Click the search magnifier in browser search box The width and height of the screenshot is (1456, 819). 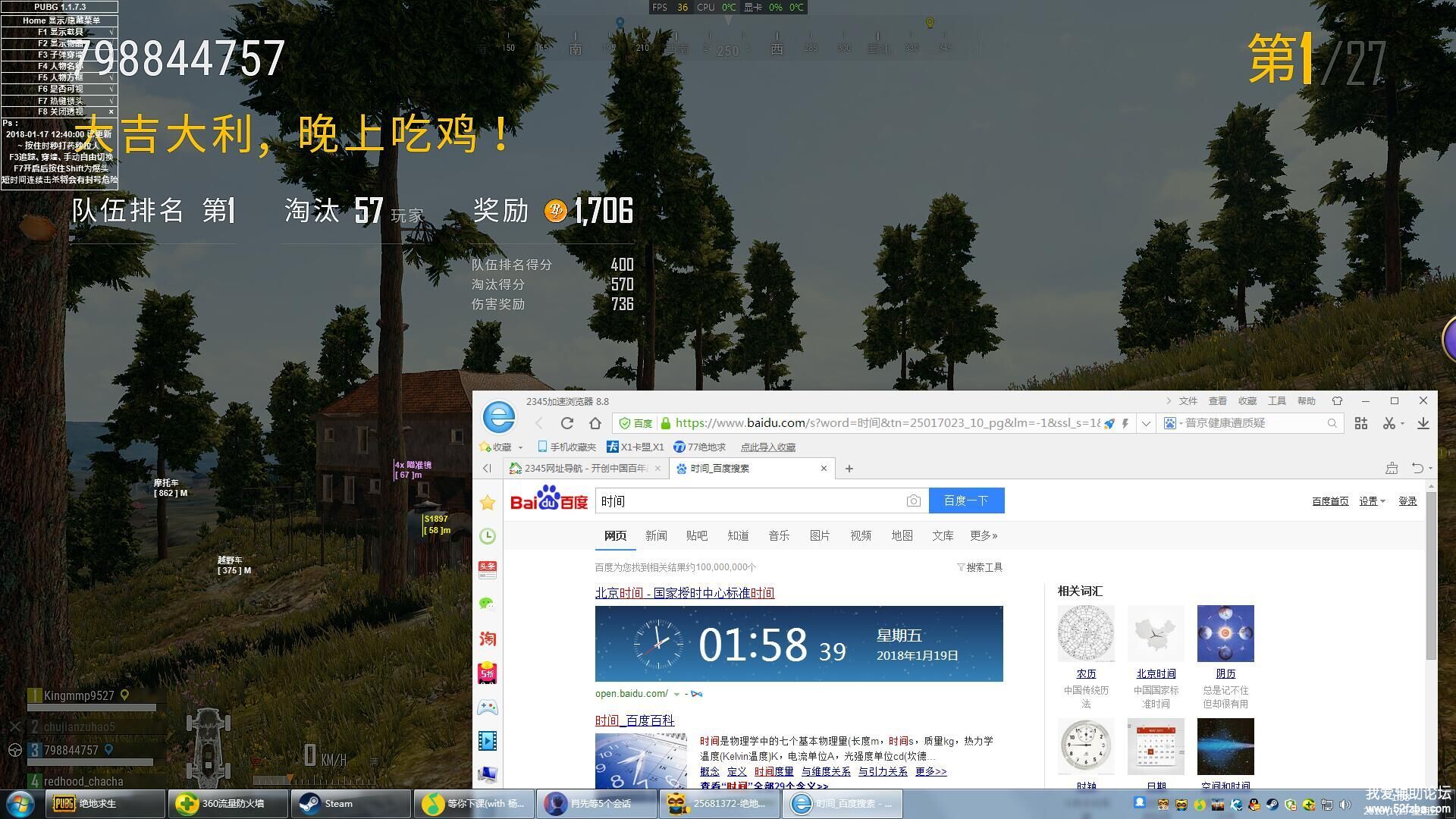pyautogui.click(x=1332, y=423)
